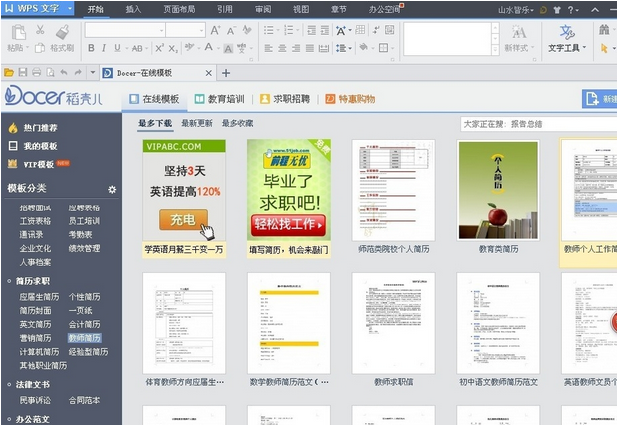Image resolution: width=619 pixels, height=425 pixels.
Task: Add a new document tab
Action: pos(226,73)
